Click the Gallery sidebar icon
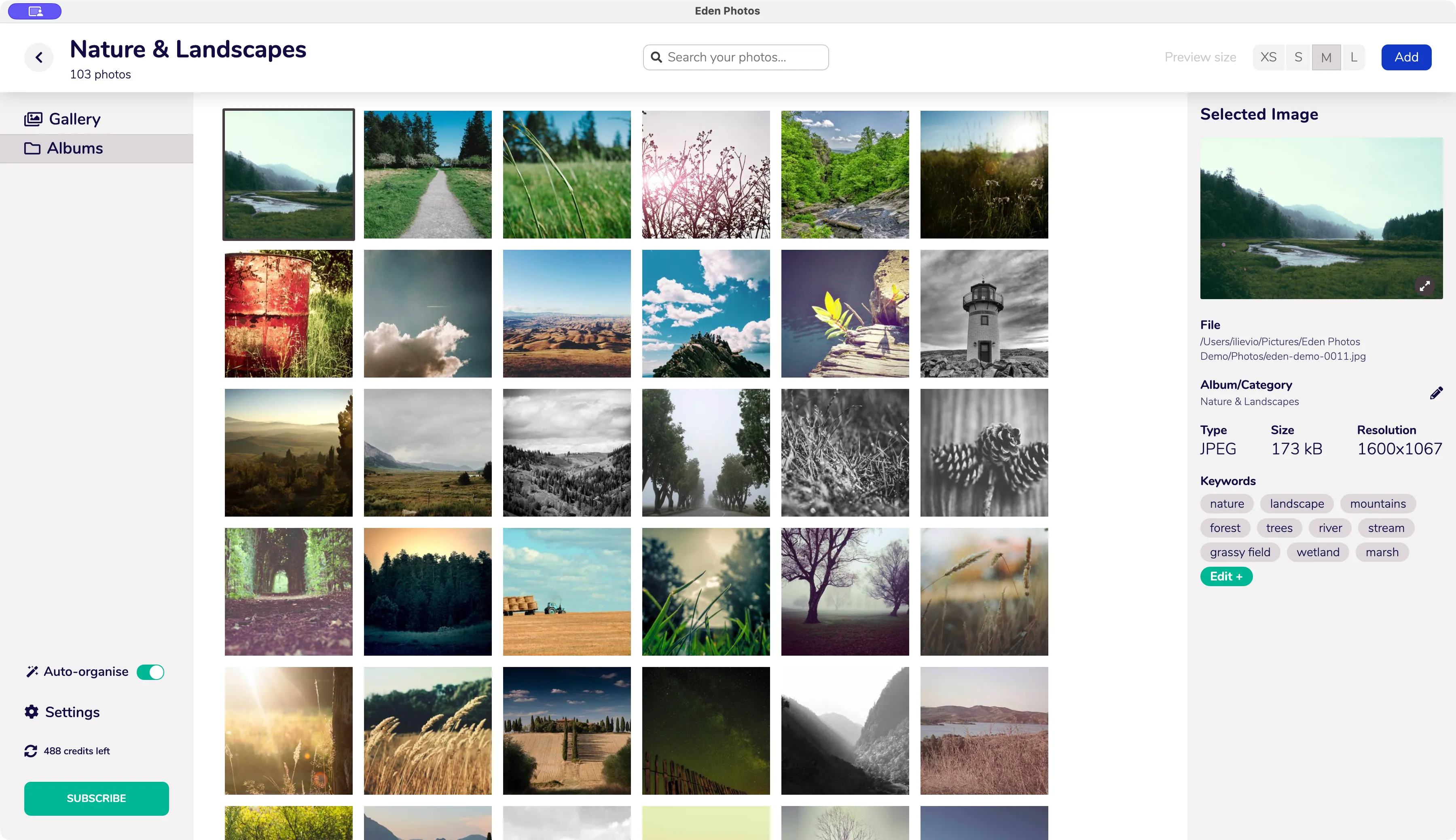The width and height of the screenshot is (1456, 840). [33, 119]
